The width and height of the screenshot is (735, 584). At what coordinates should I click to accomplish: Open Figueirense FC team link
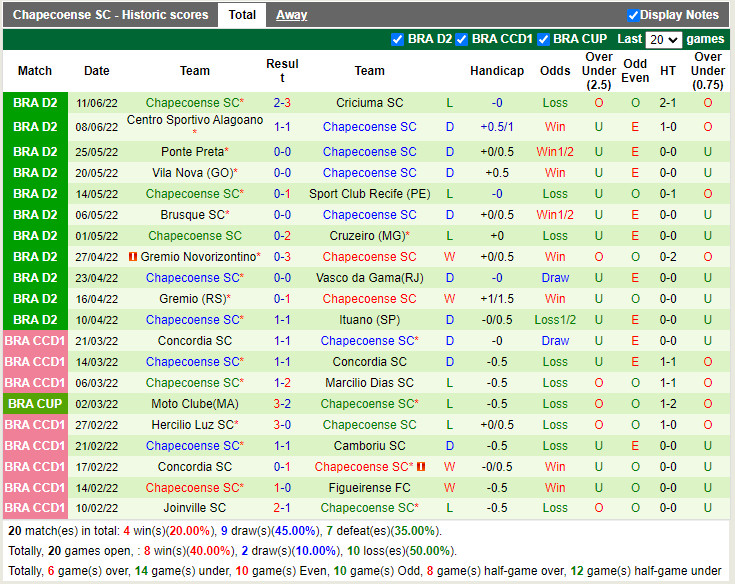[369, 488]
